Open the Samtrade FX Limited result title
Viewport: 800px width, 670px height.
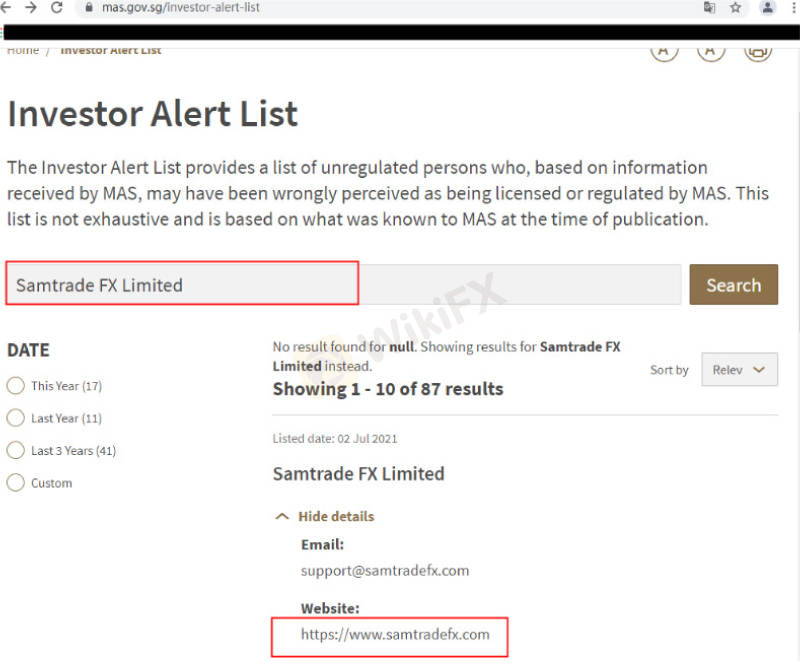359,474
